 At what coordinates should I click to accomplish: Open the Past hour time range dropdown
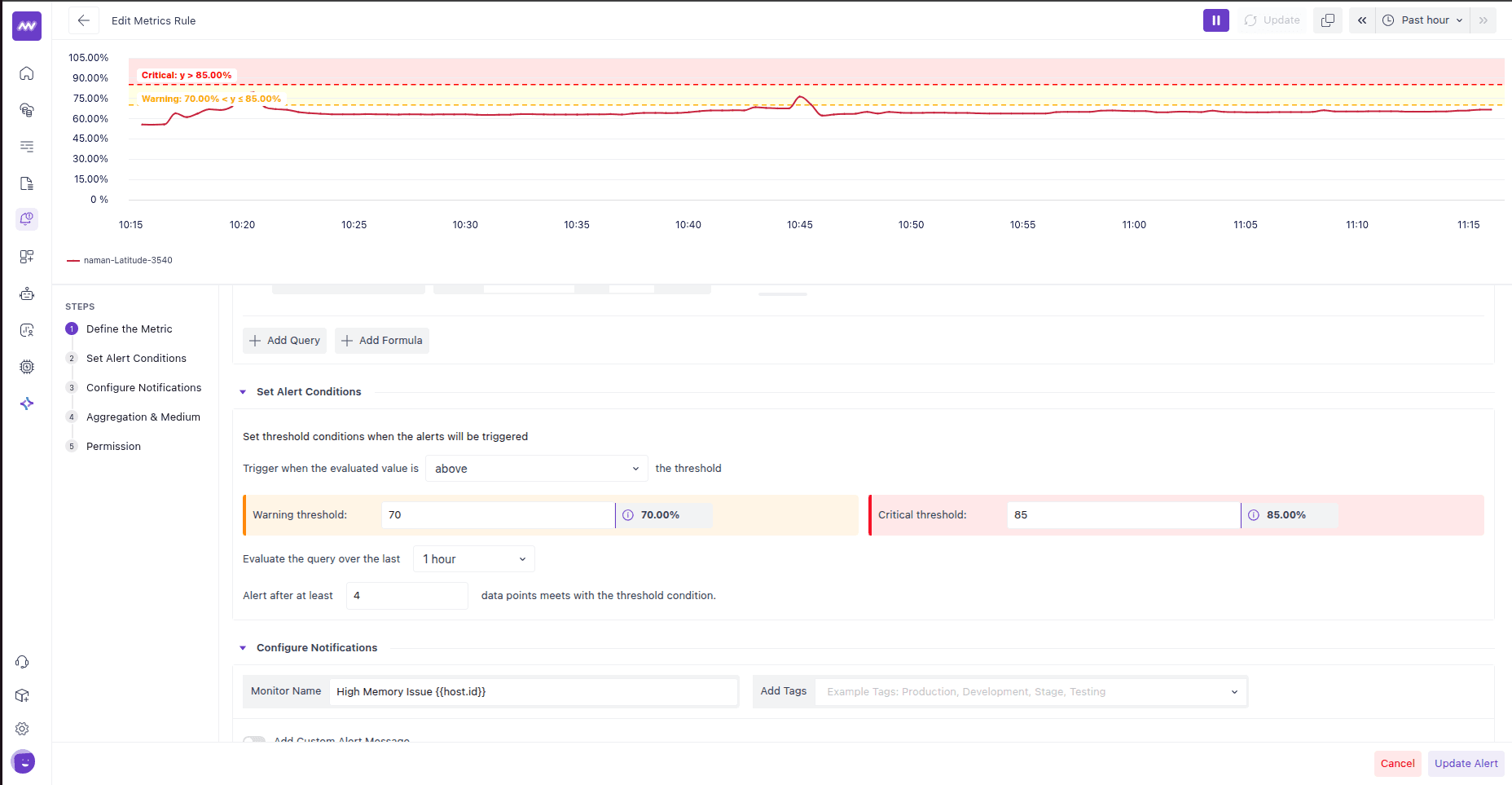(1423, 20)
